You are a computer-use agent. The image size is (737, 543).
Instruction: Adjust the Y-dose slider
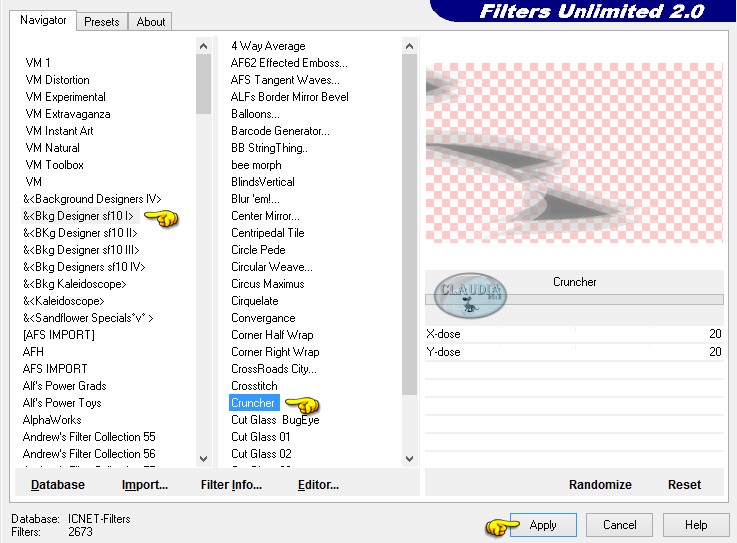[x=574, y=352]
